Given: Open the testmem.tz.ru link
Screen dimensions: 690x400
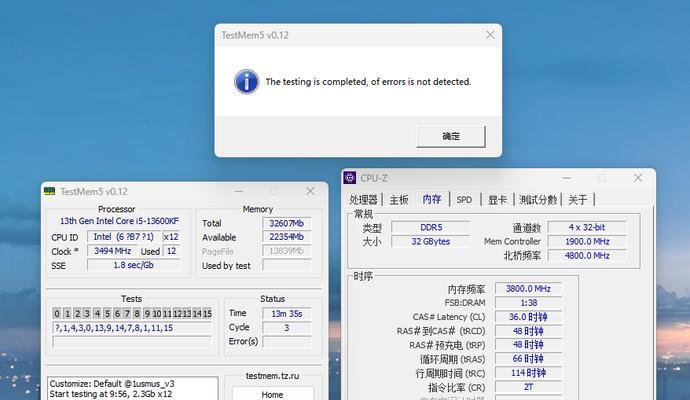Looking at the screenshot, I should pos(272,376).
